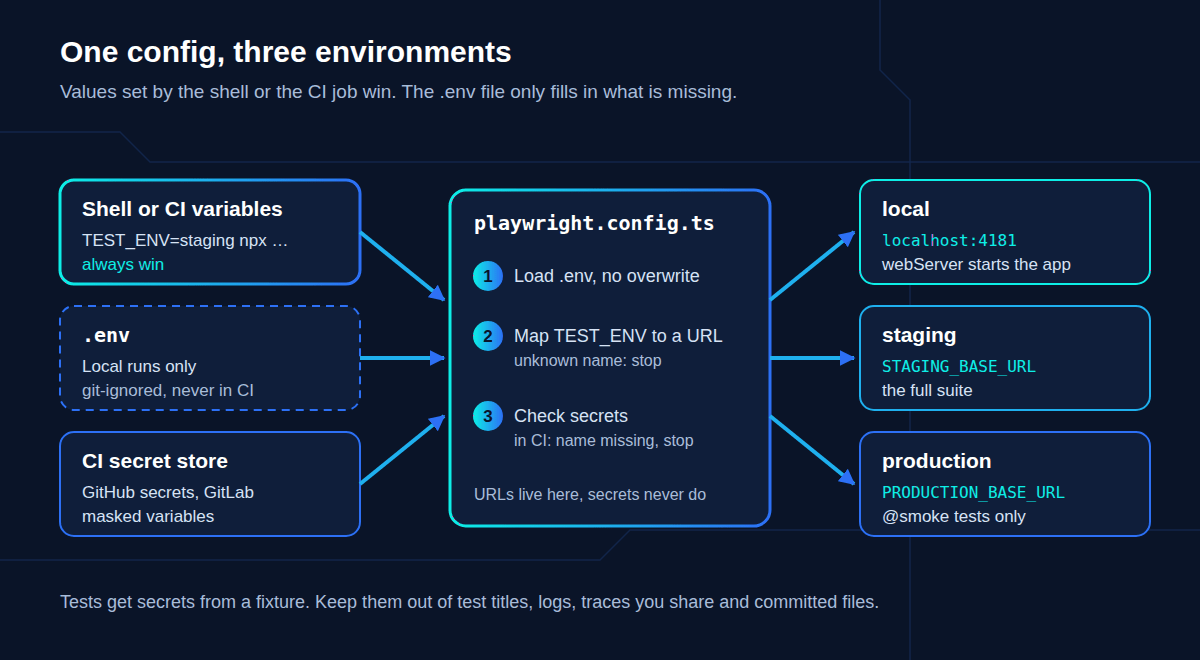Click the title "One config, three environments"

pos(286,52)
